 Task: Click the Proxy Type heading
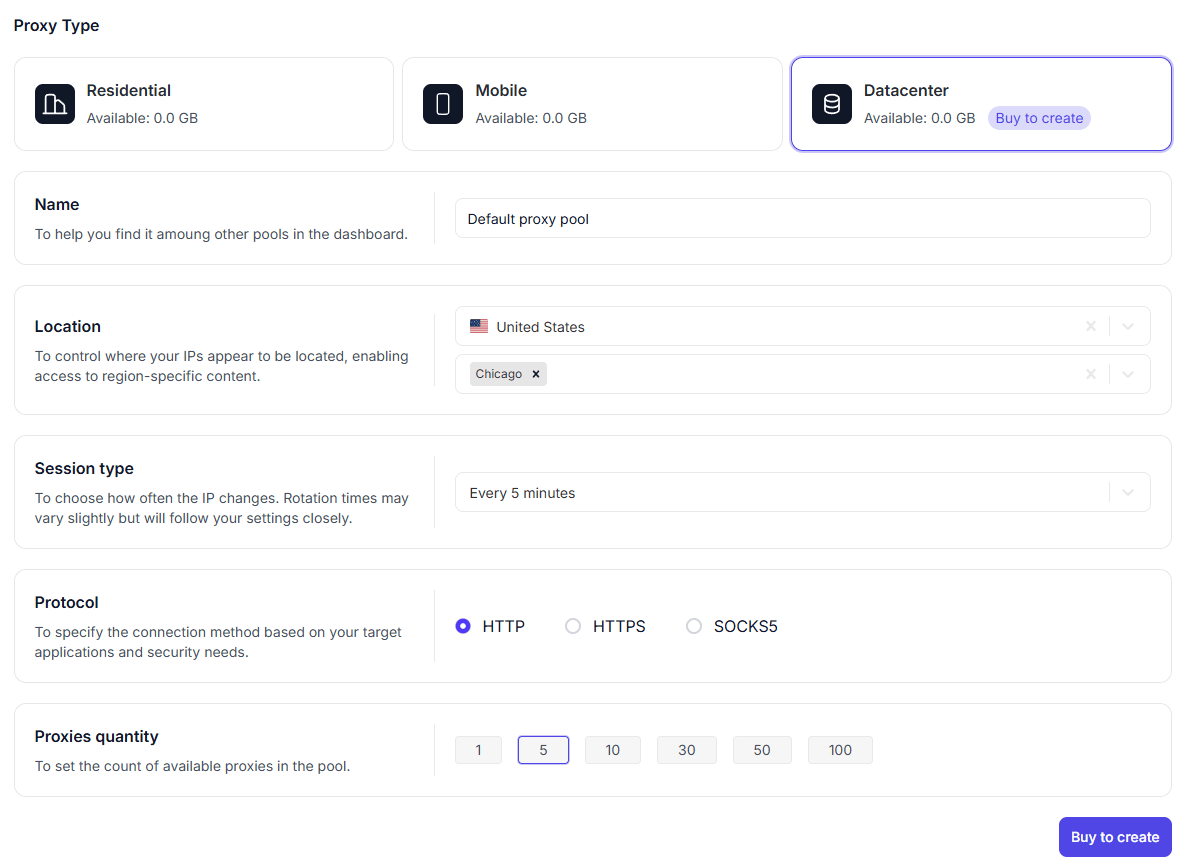coord(57,26)
